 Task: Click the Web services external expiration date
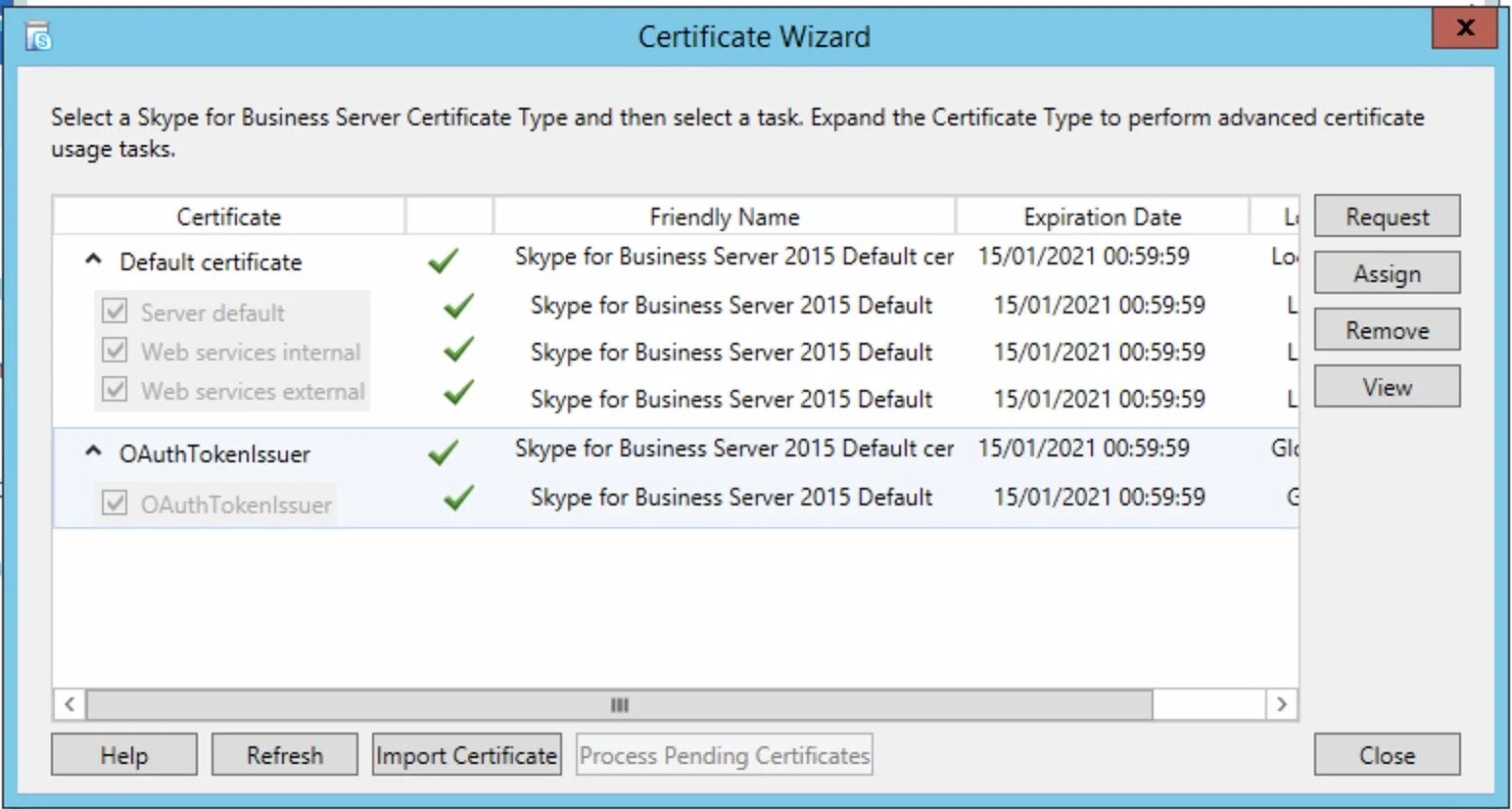click(1099, 399)
